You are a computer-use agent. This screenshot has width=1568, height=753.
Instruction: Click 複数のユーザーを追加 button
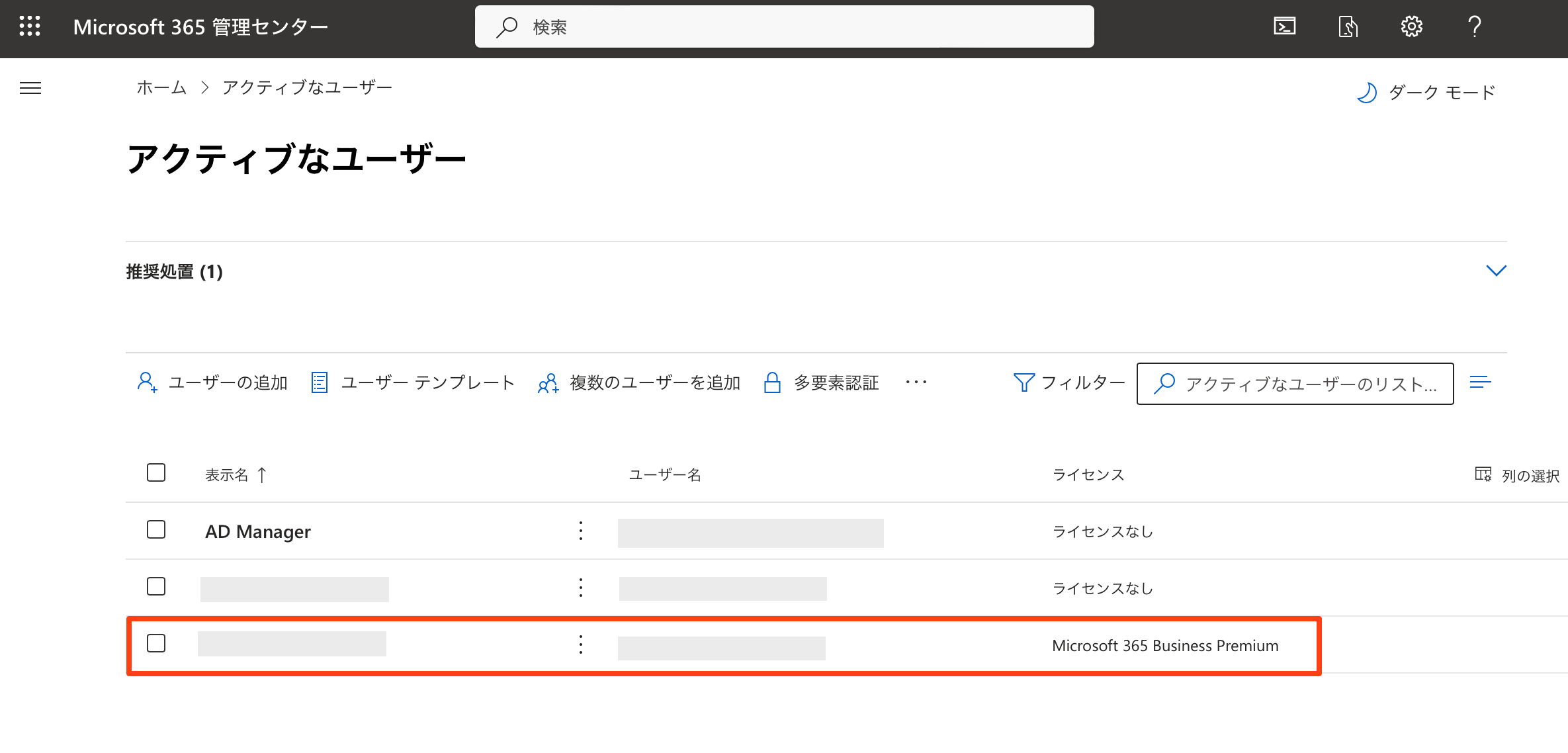[x=639, y=382]
